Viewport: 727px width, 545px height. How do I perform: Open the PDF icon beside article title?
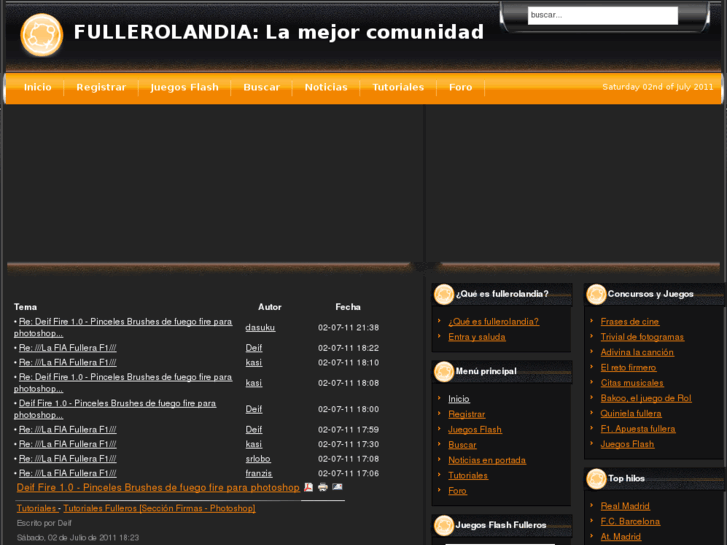[308, 487]
